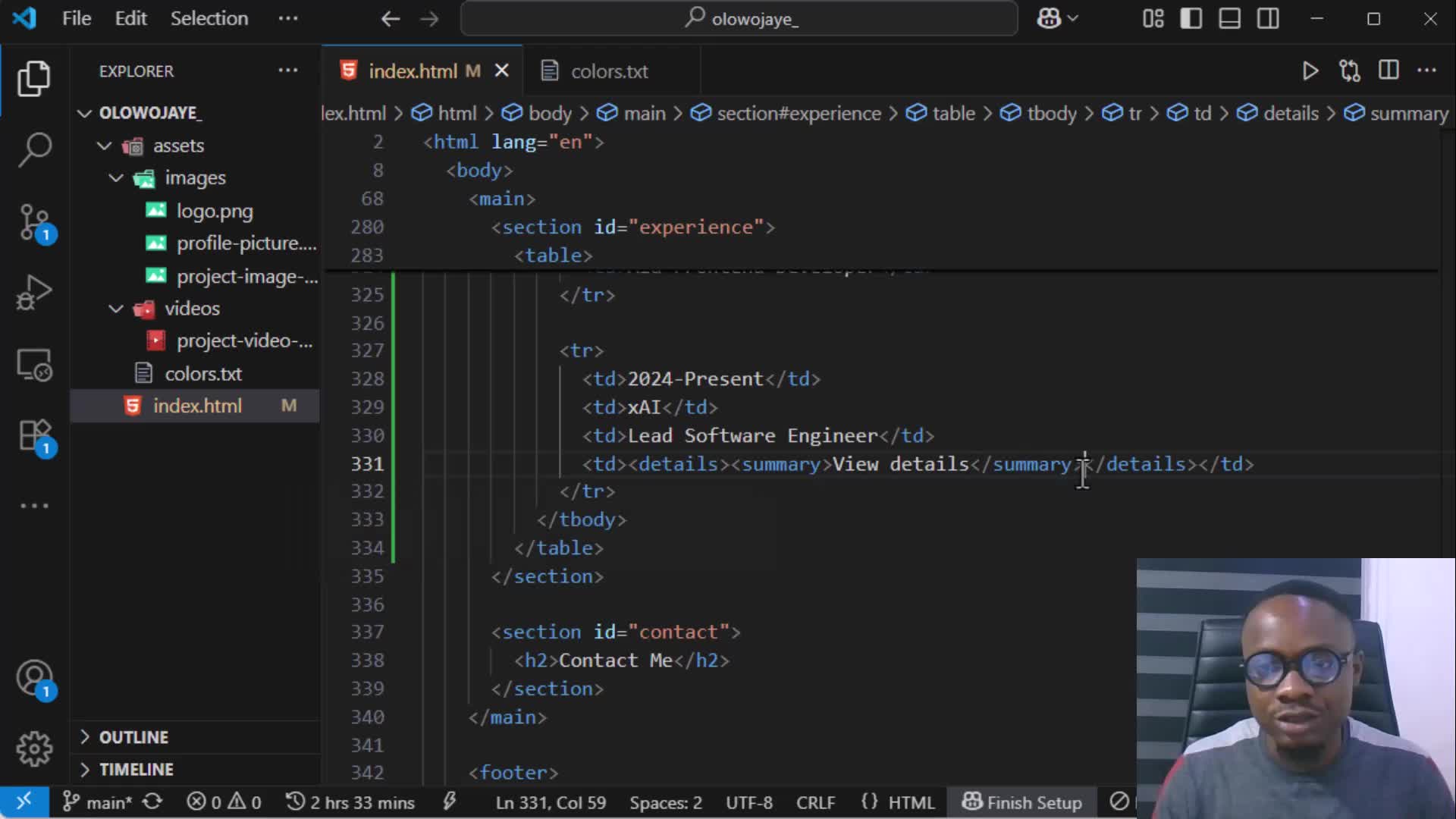The height and width of the screenshot is (819, 1456).
Task: Select index.html in the explorer tree
Action: (x=195, y=406)
